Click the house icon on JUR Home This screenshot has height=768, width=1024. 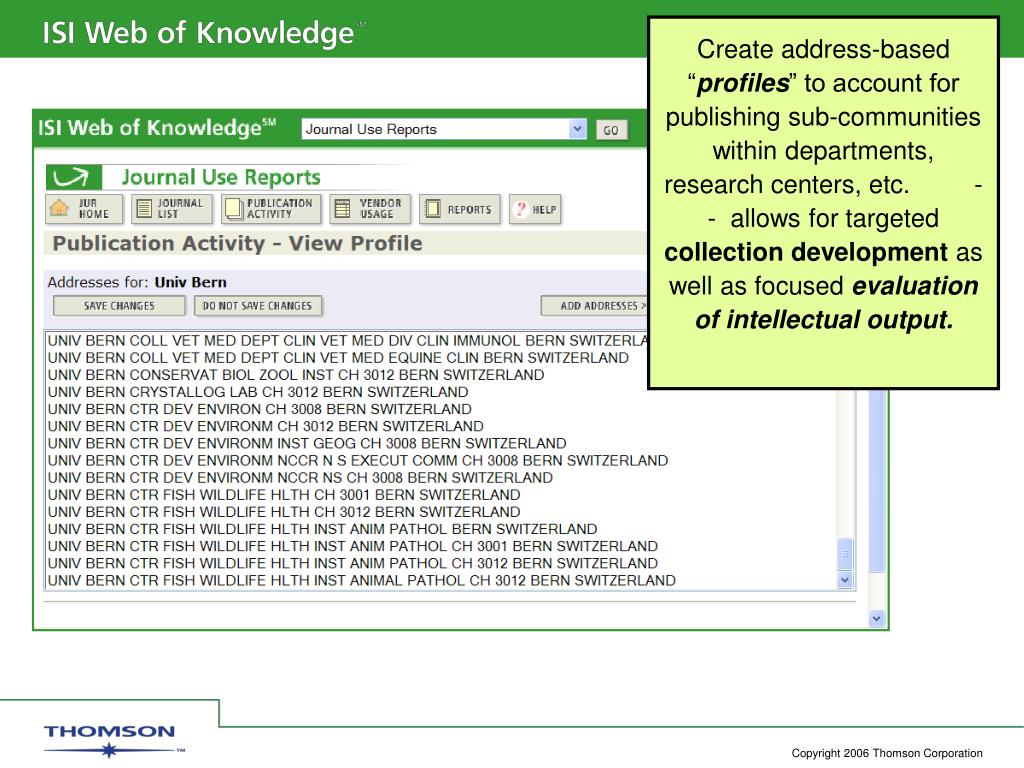[x=59, y=208]
